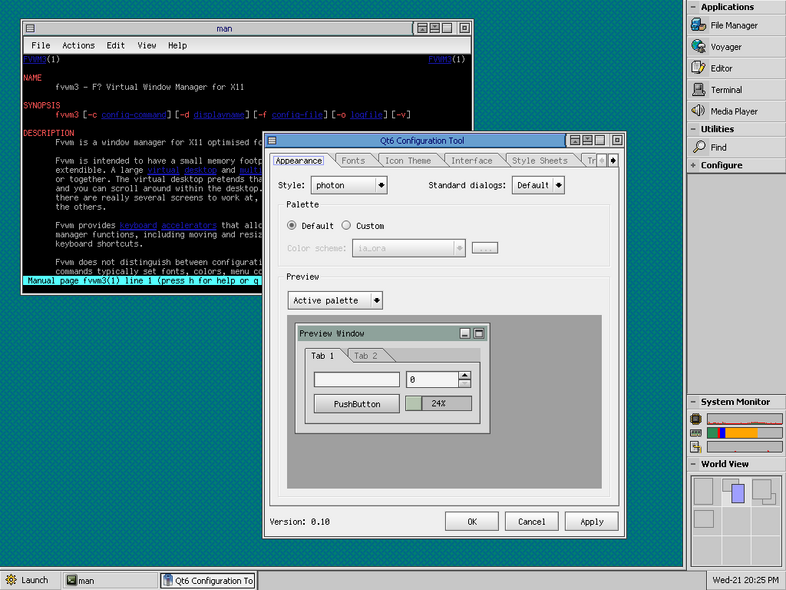Switch to the Appearance tab
The height and width of the screenshot is (590, 786).
point(299,160)
